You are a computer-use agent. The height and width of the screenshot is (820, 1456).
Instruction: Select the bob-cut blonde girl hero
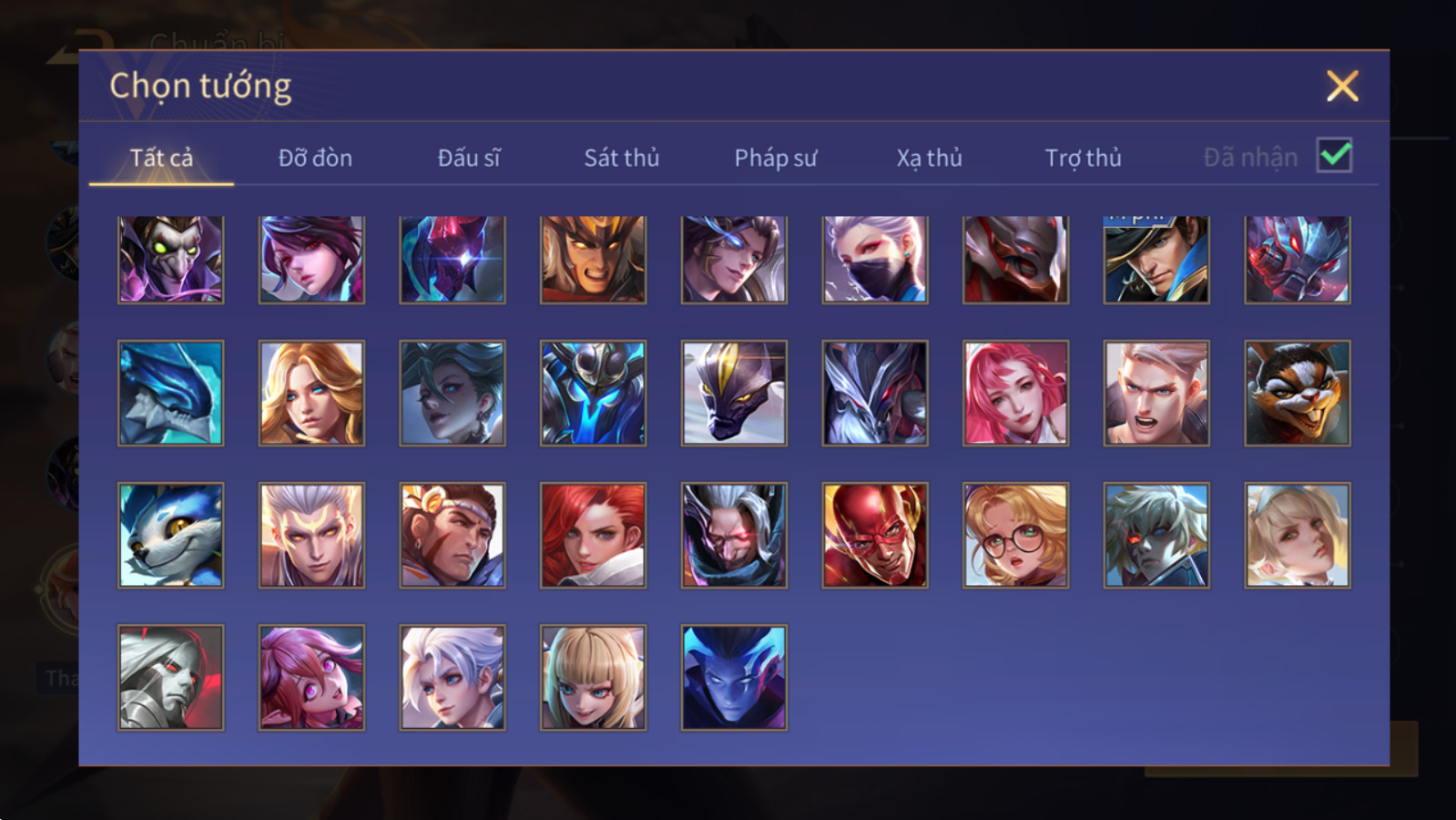tap(593, 677)
